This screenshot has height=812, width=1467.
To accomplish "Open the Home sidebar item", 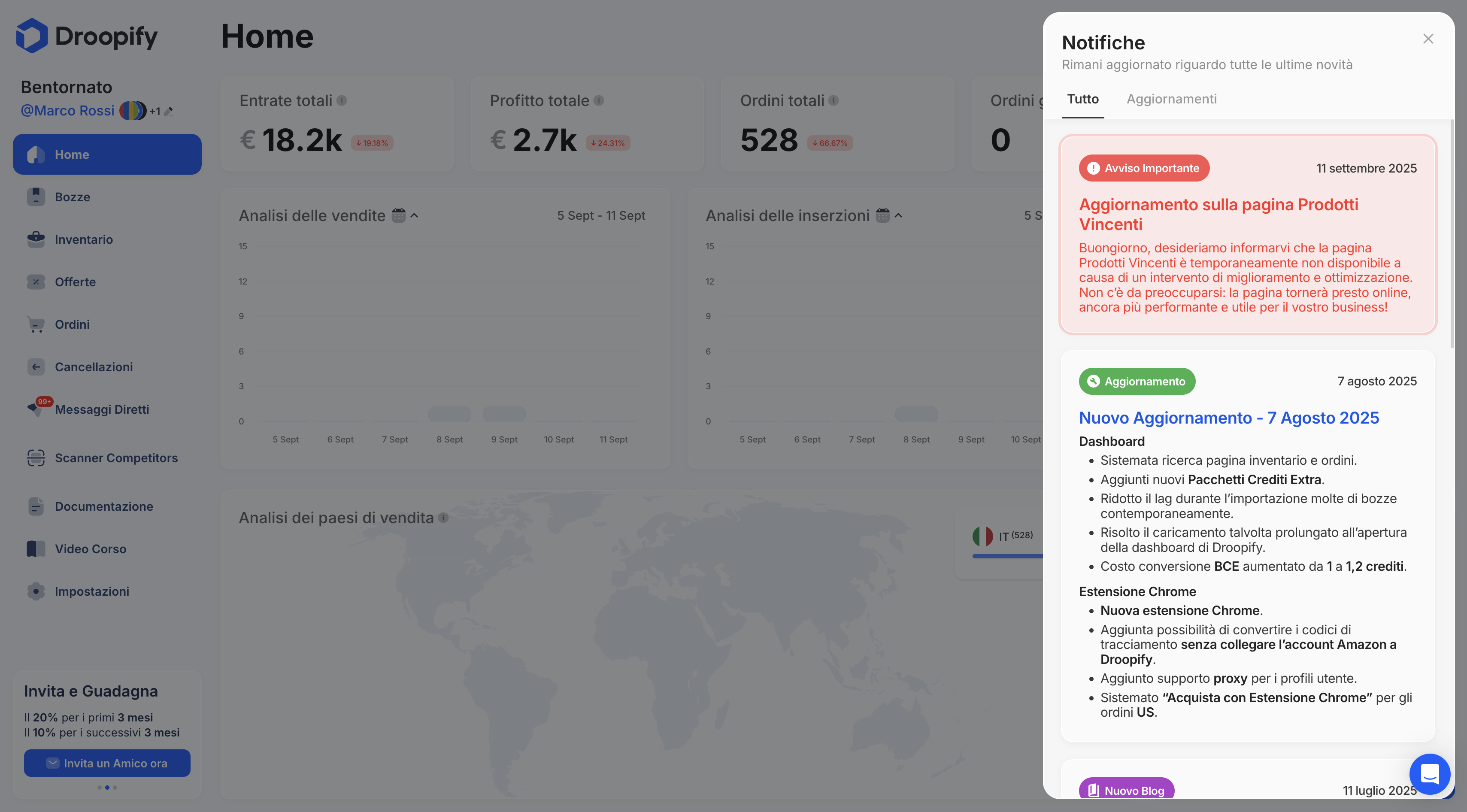I will (107, 155).
